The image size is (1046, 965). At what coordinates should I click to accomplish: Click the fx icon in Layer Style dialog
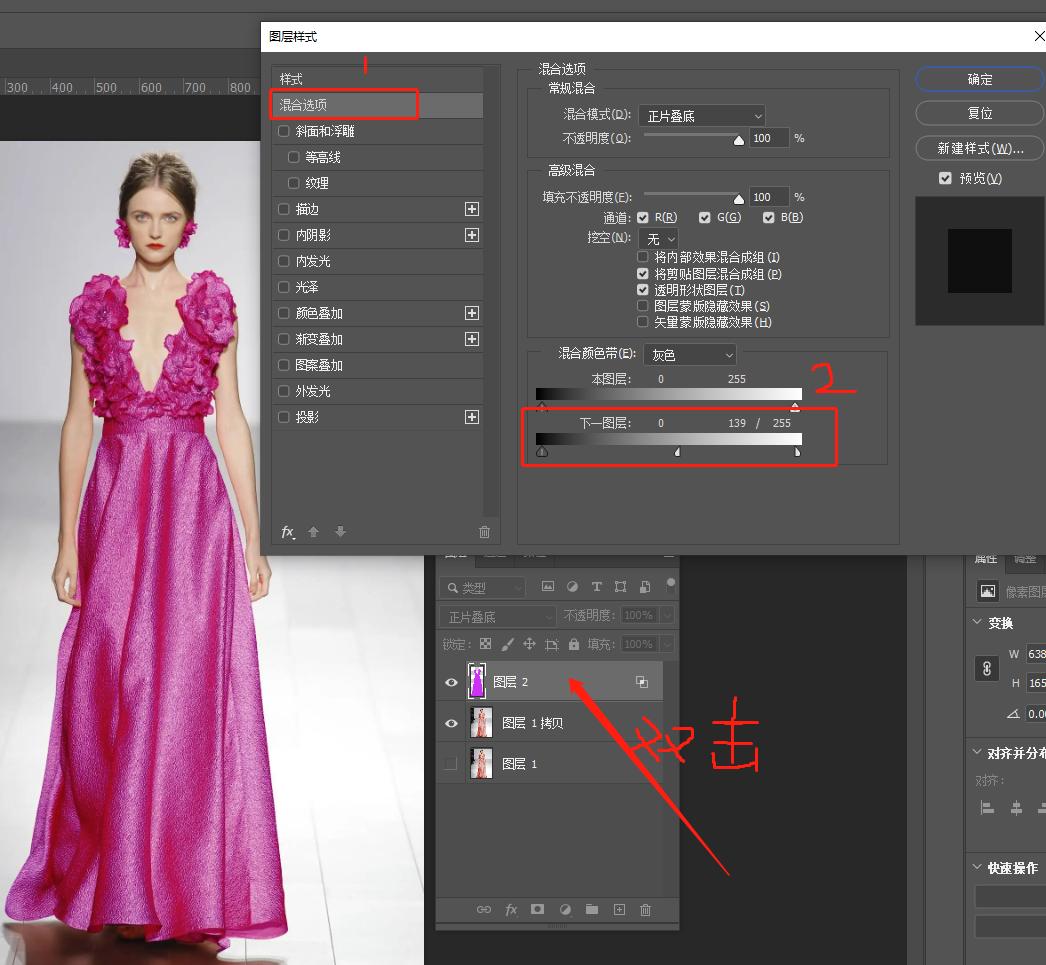point(288,532)
